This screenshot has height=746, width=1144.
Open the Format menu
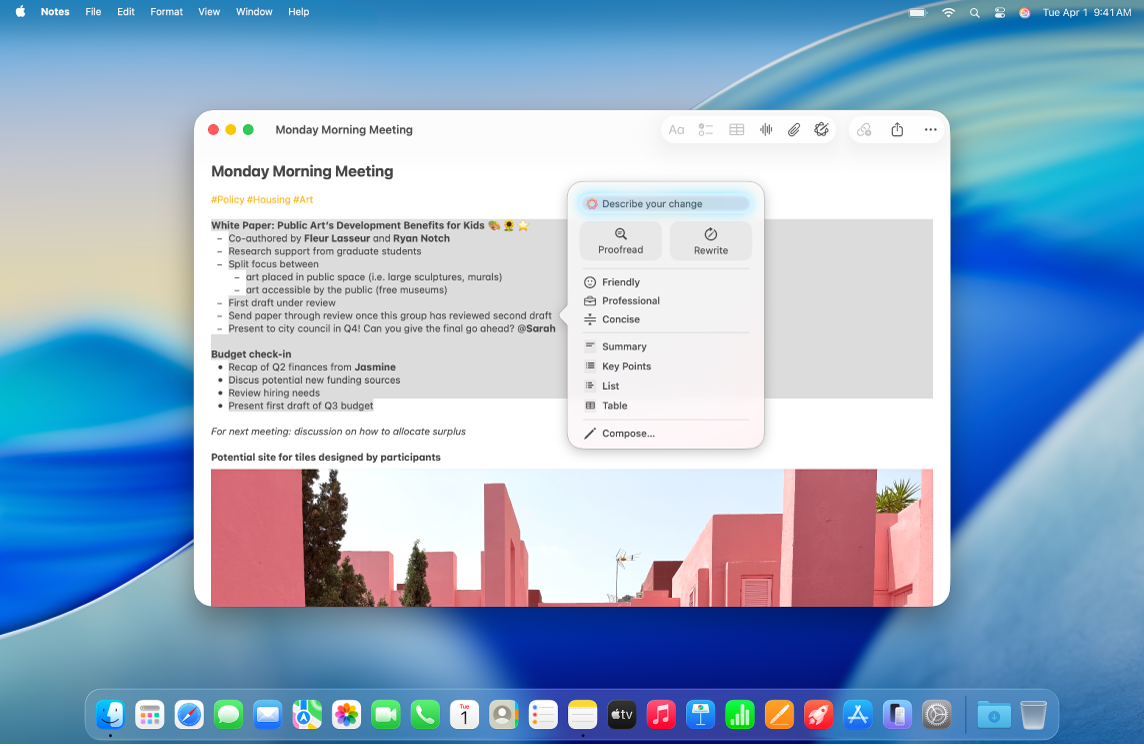click(166, 12)
